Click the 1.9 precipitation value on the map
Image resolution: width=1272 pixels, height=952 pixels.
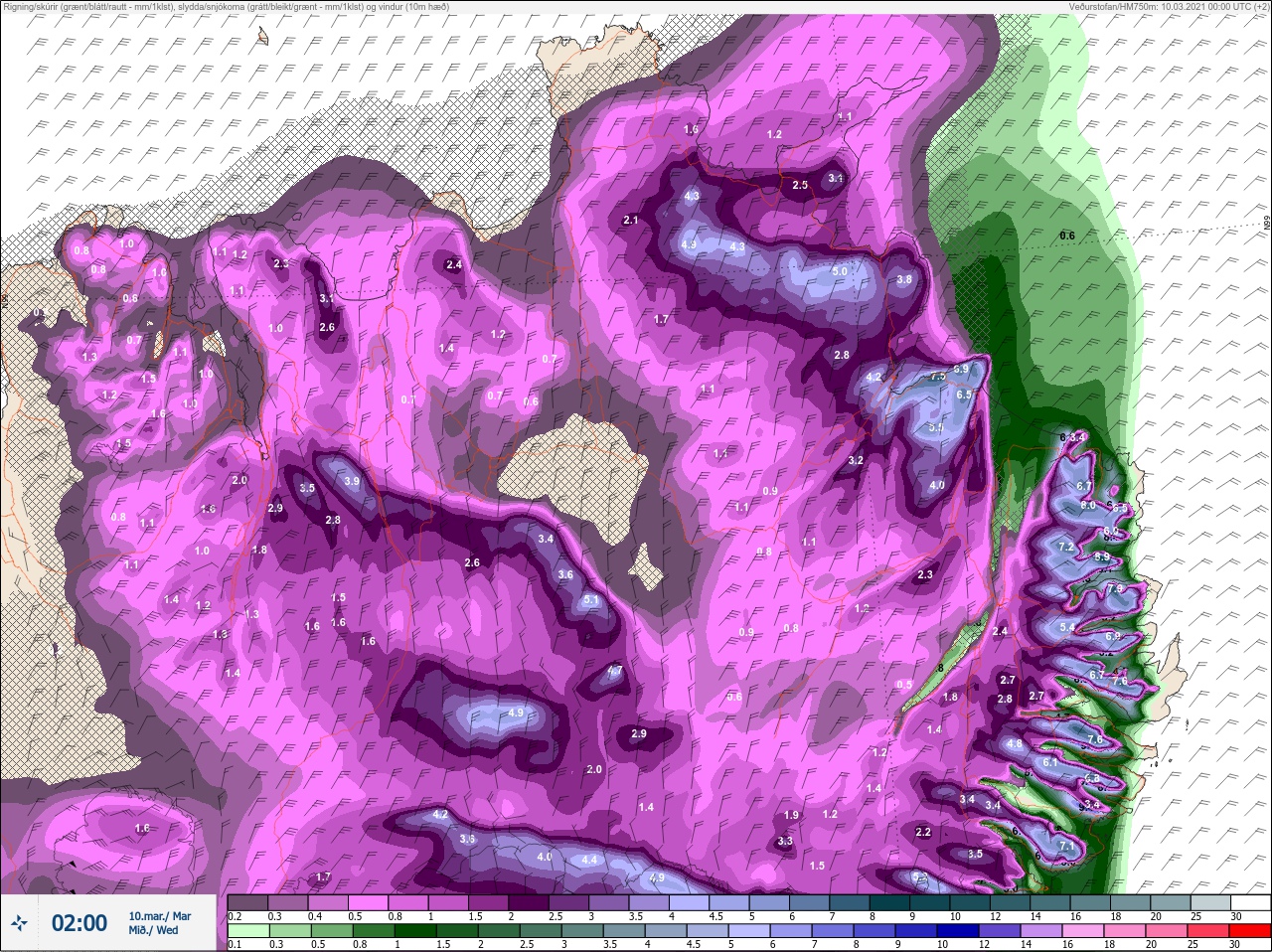point(791,815)
